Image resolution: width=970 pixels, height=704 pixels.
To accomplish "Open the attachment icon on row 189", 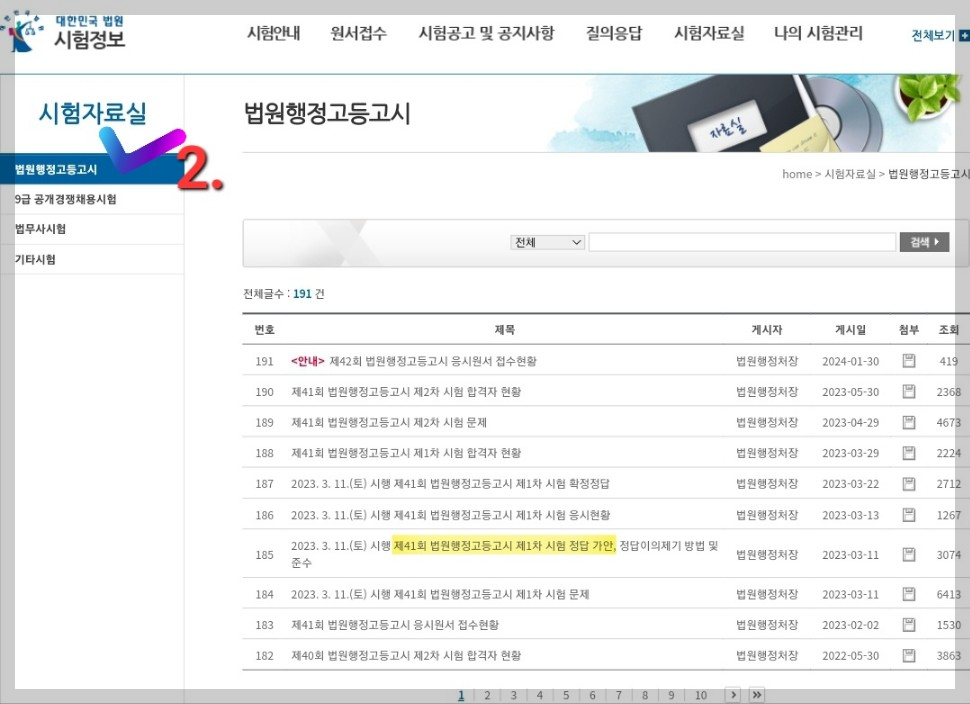I will pyautogui.click(x=908, y=422).
